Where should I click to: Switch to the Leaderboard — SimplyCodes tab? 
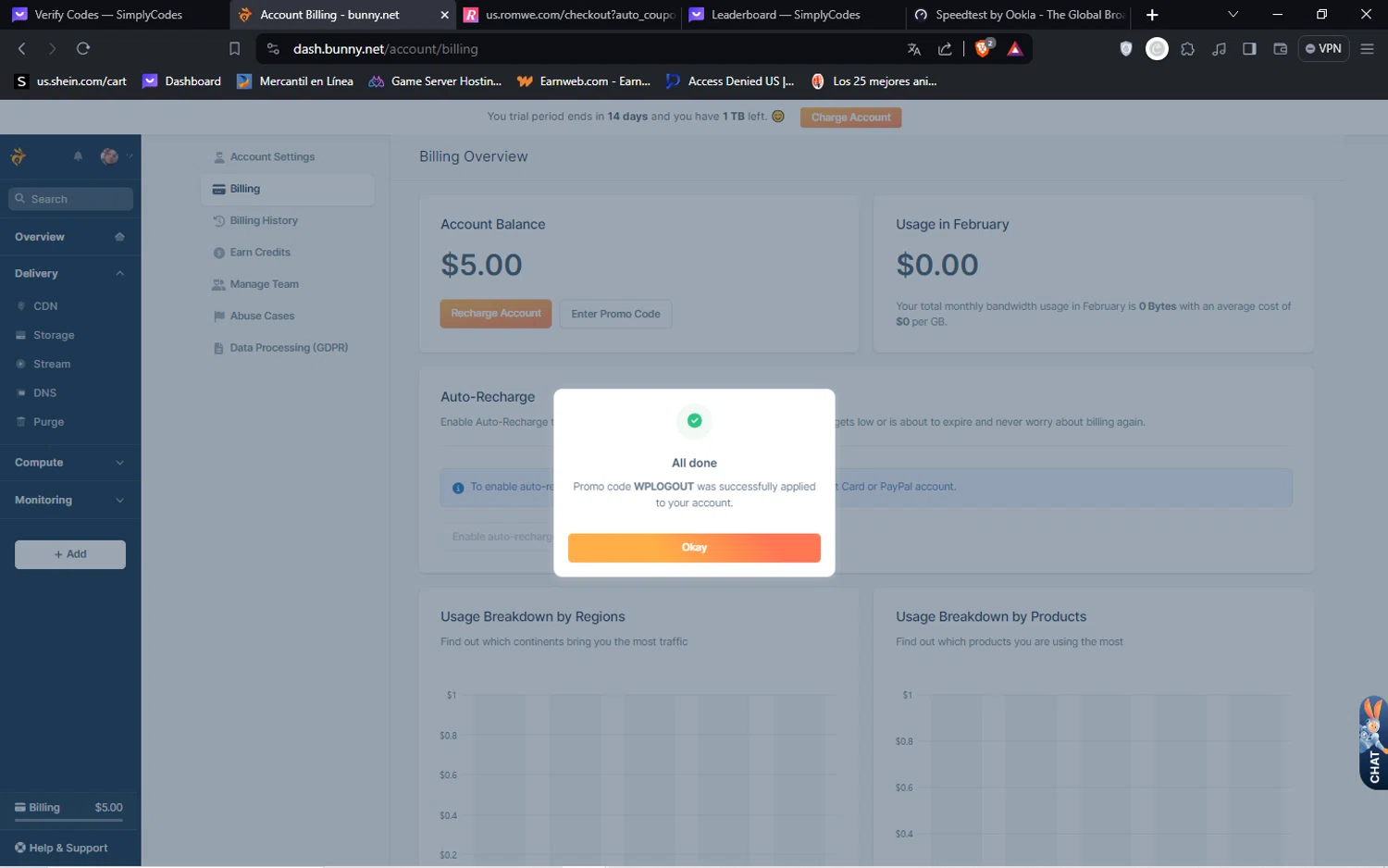click(787, 15)
